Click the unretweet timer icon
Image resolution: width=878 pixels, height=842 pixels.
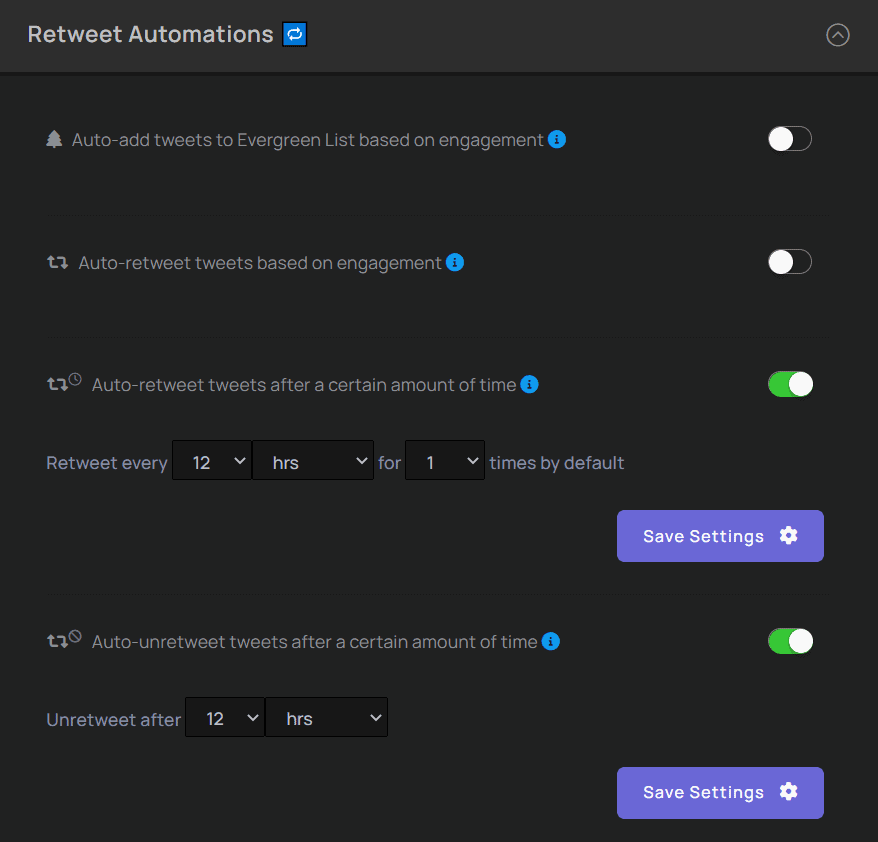[x=63, y=639]
